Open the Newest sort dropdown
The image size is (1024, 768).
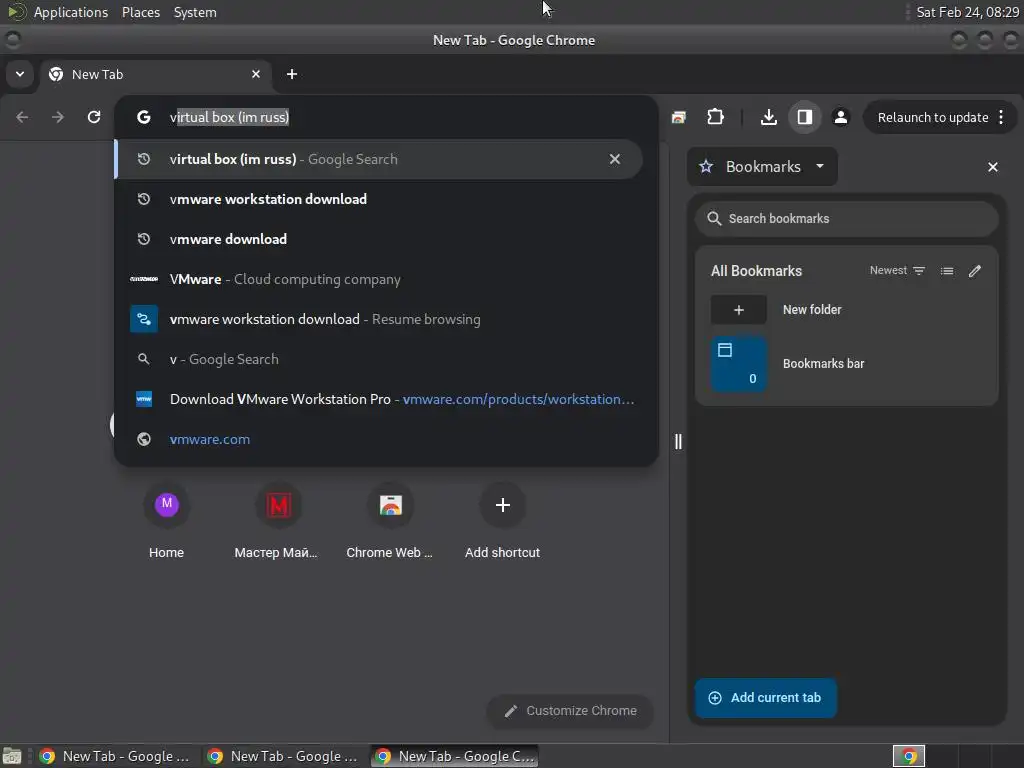click(x=897, y=270)
